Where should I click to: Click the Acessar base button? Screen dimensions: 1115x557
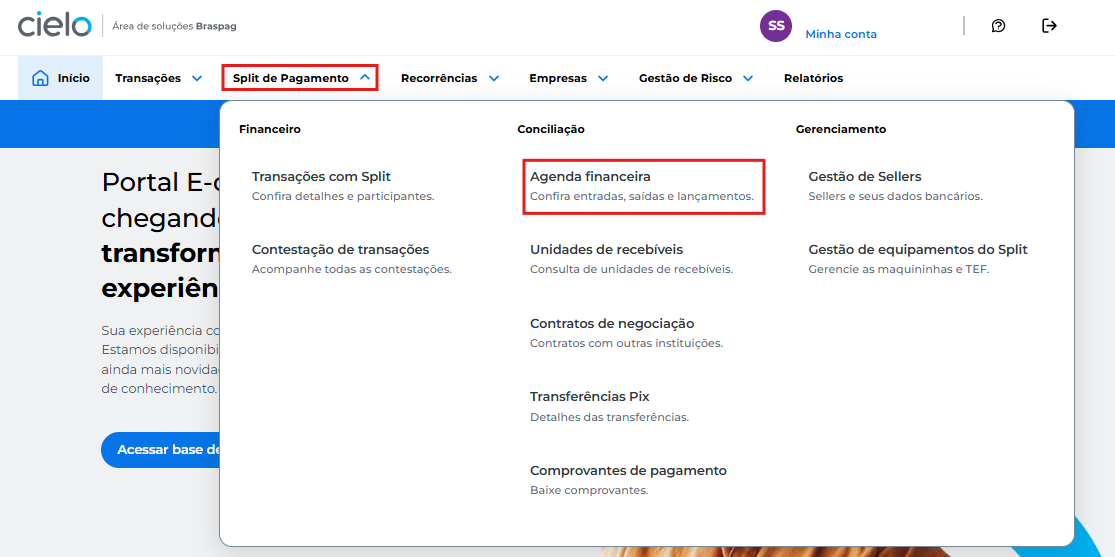tap(161, 450)
